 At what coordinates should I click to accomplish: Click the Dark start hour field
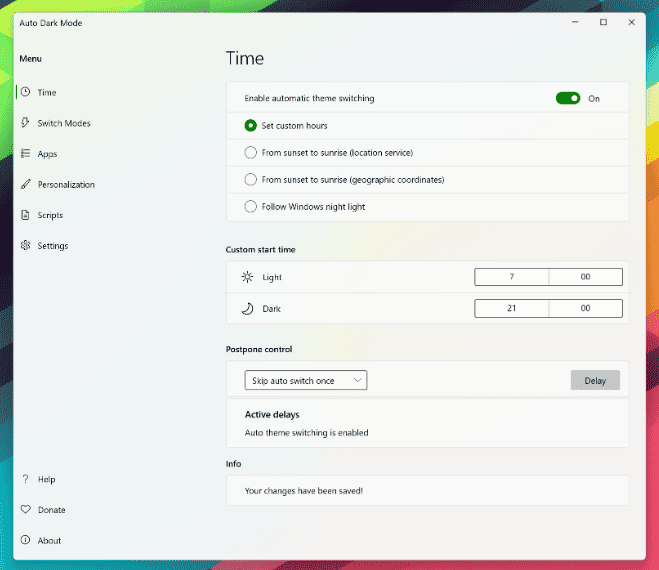(511, 309)
